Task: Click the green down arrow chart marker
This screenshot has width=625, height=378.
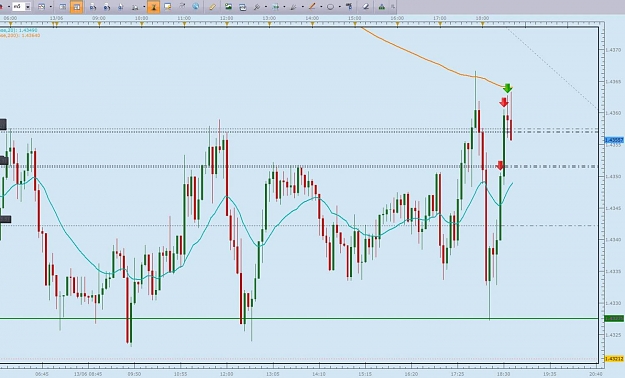Action: click(x=507, y=88)
